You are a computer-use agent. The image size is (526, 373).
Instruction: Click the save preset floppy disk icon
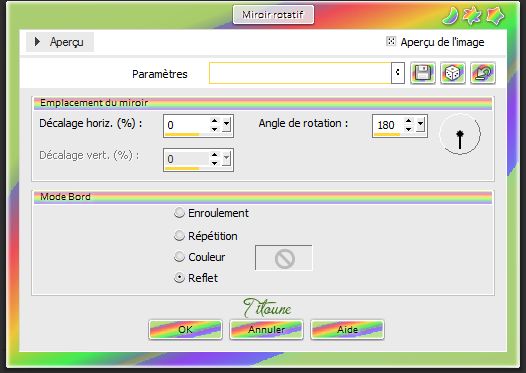tap(423, 73)
